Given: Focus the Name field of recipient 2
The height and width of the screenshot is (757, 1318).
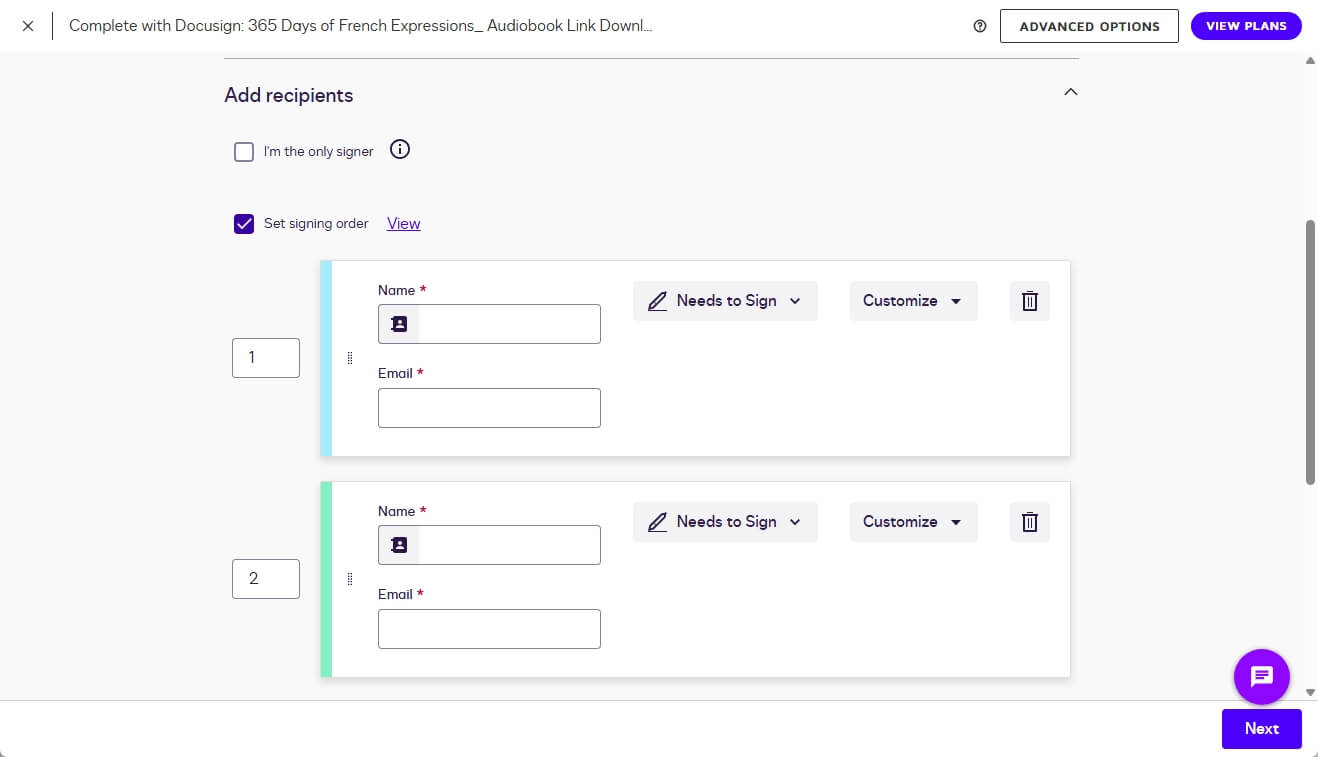Looking at the screenshot, I should point(489,545).
